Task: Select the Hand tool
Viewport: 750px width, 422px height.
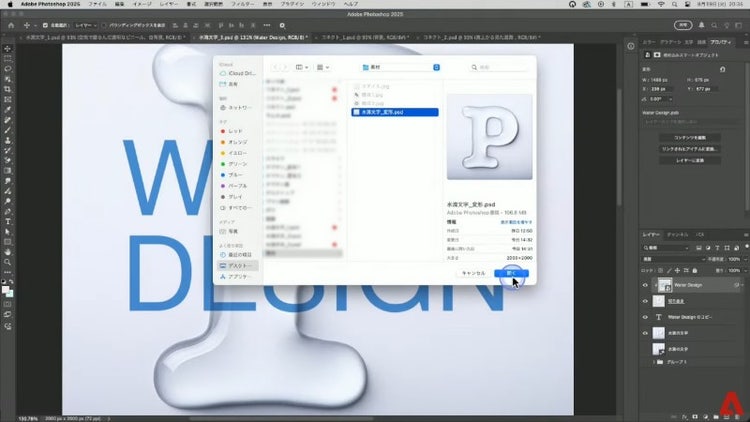Action: pos(8,252)
